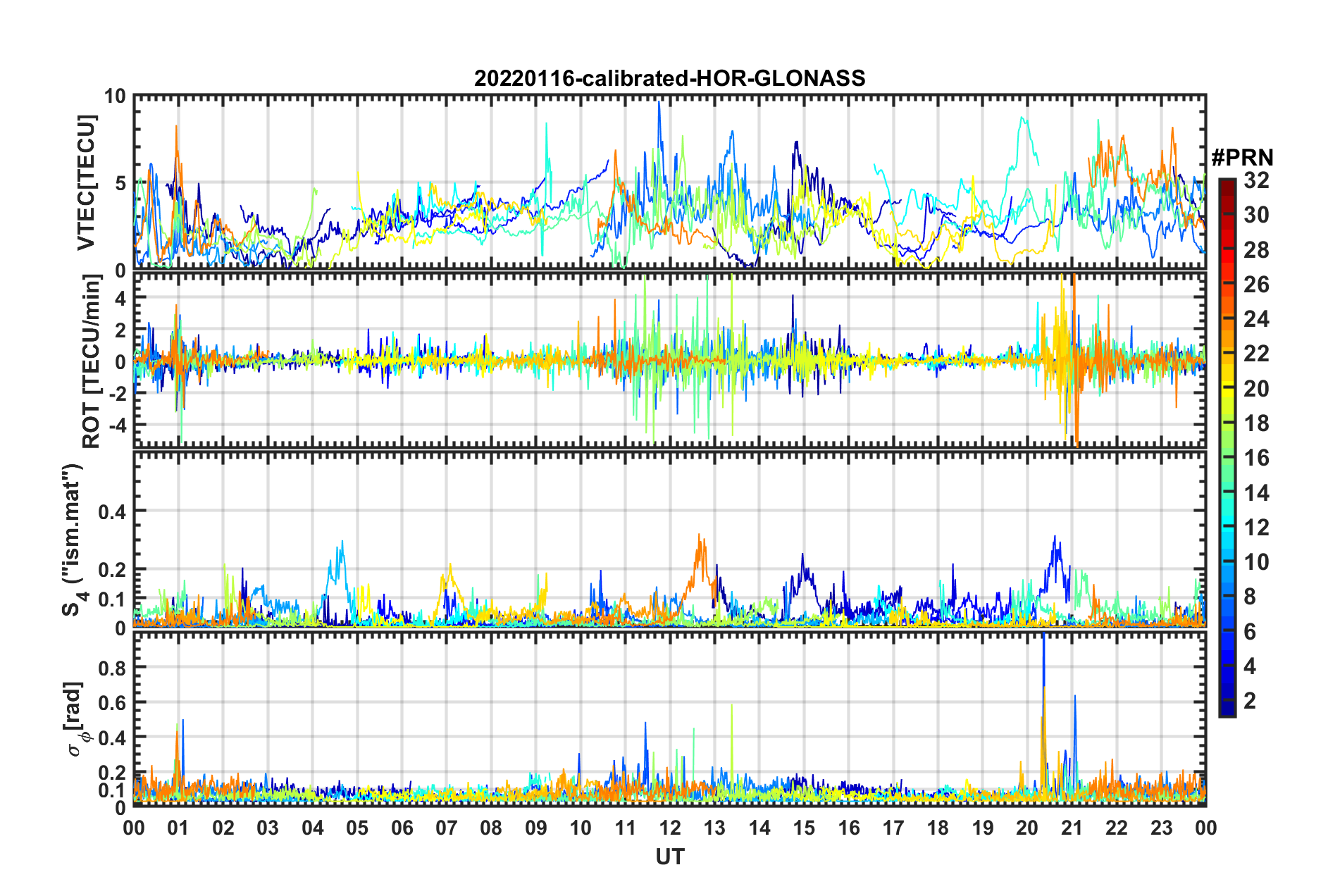Click colorbar tick label 18
Screen dimensions: 1340x896
pos(1256,423)
